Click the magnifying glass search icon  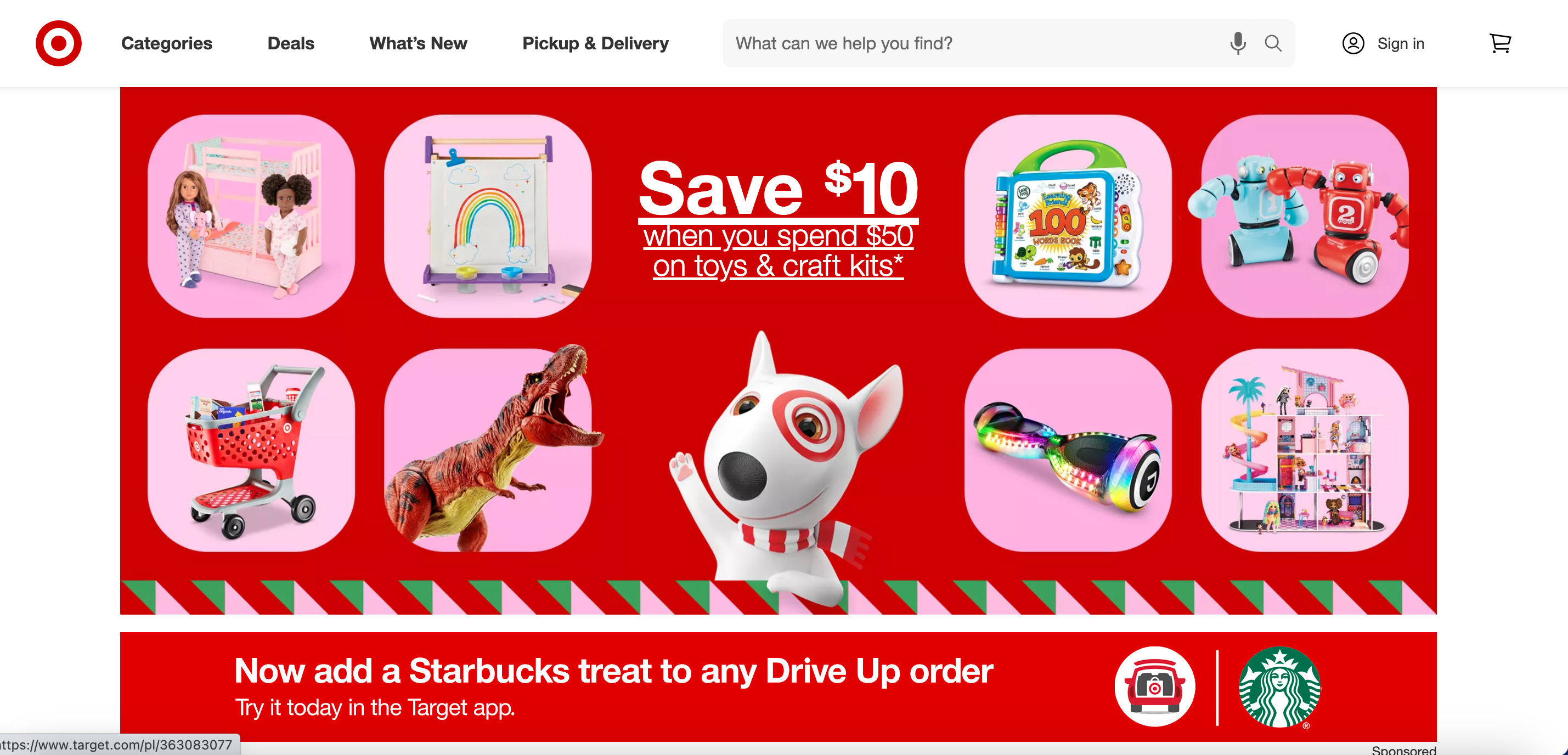(1273, 43)
